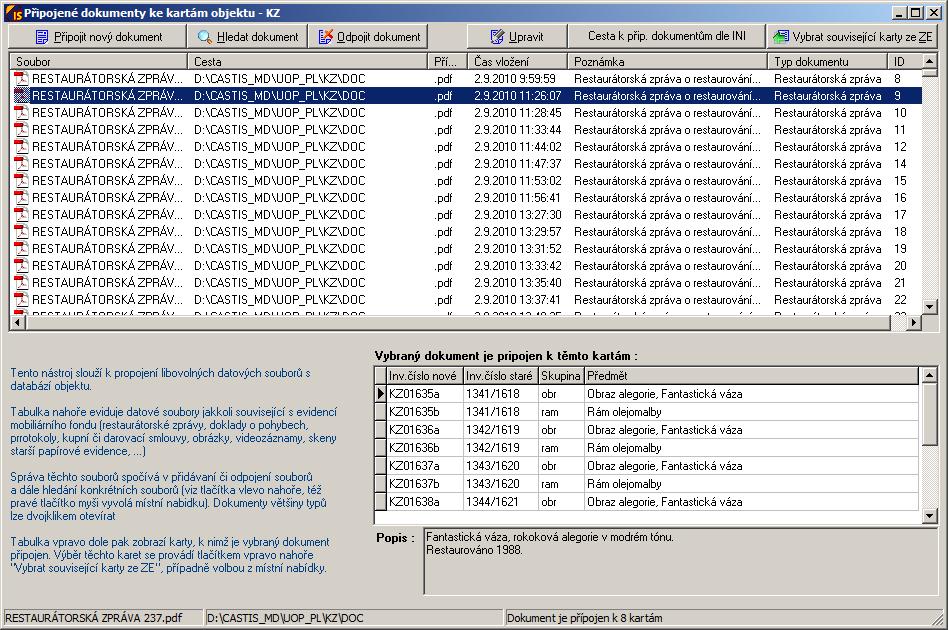Click Připojit nový dokument button
This screenshot has height=630, width=948.
click(97, 36)
